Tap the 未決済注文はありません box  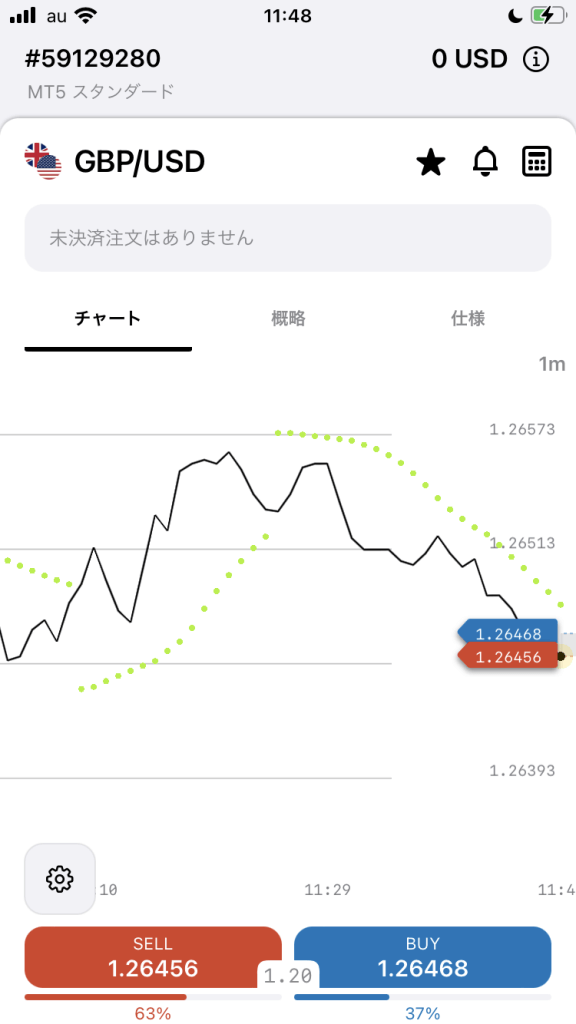click(x=288, y=238)
